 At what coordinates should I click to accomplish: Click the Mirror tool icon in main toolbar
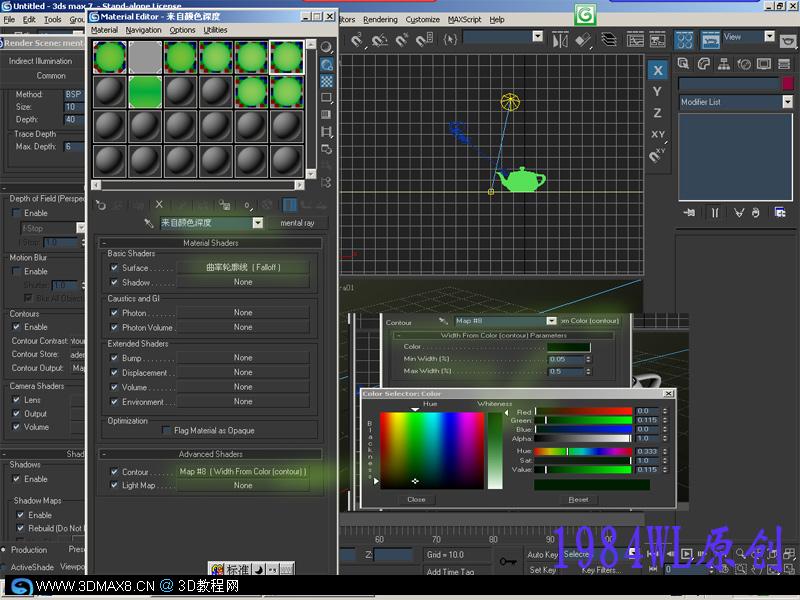562,40
